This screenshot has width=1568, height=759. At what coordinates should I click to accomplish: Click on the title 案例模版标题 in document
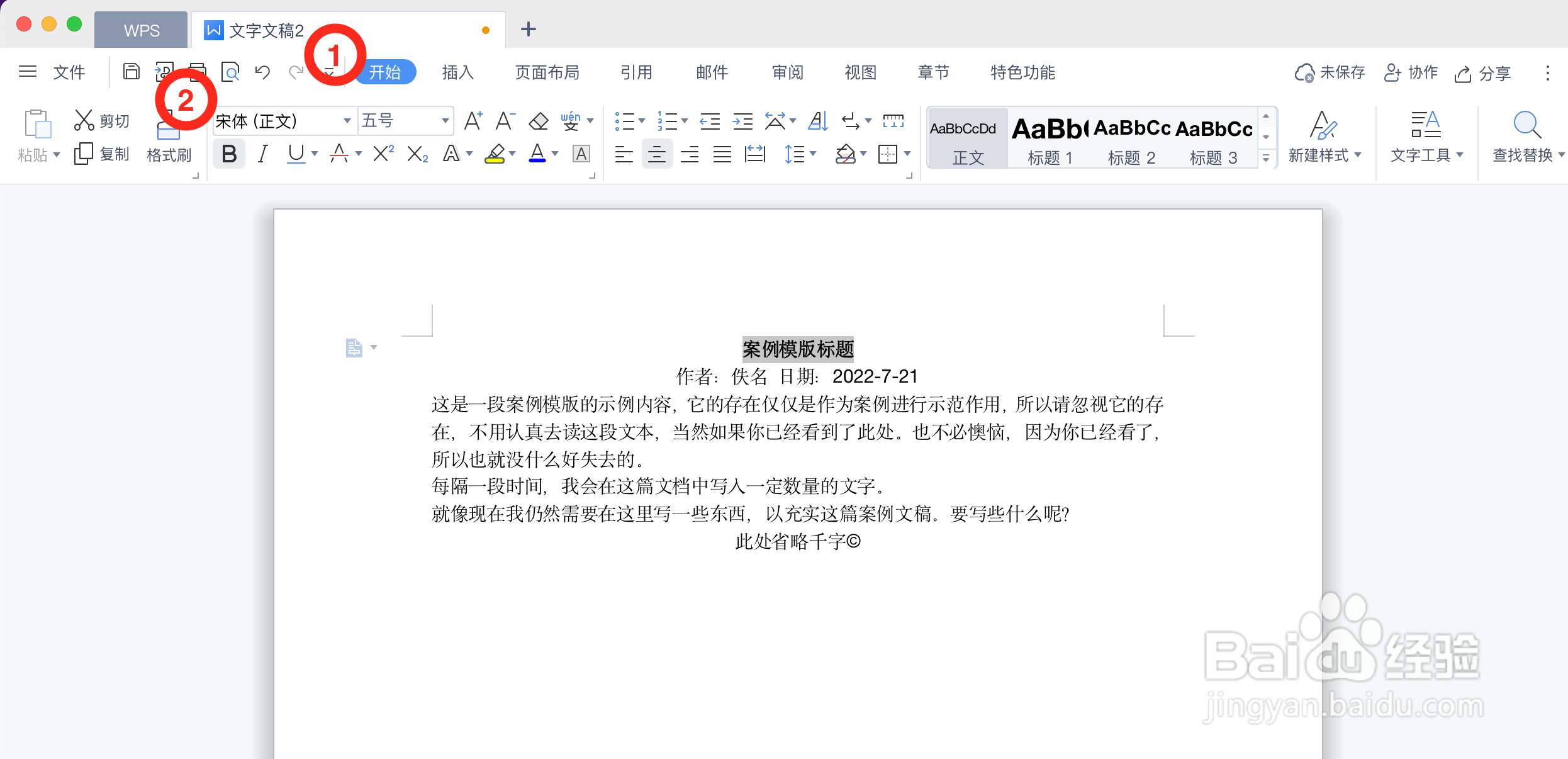click(x=798, y=349)
